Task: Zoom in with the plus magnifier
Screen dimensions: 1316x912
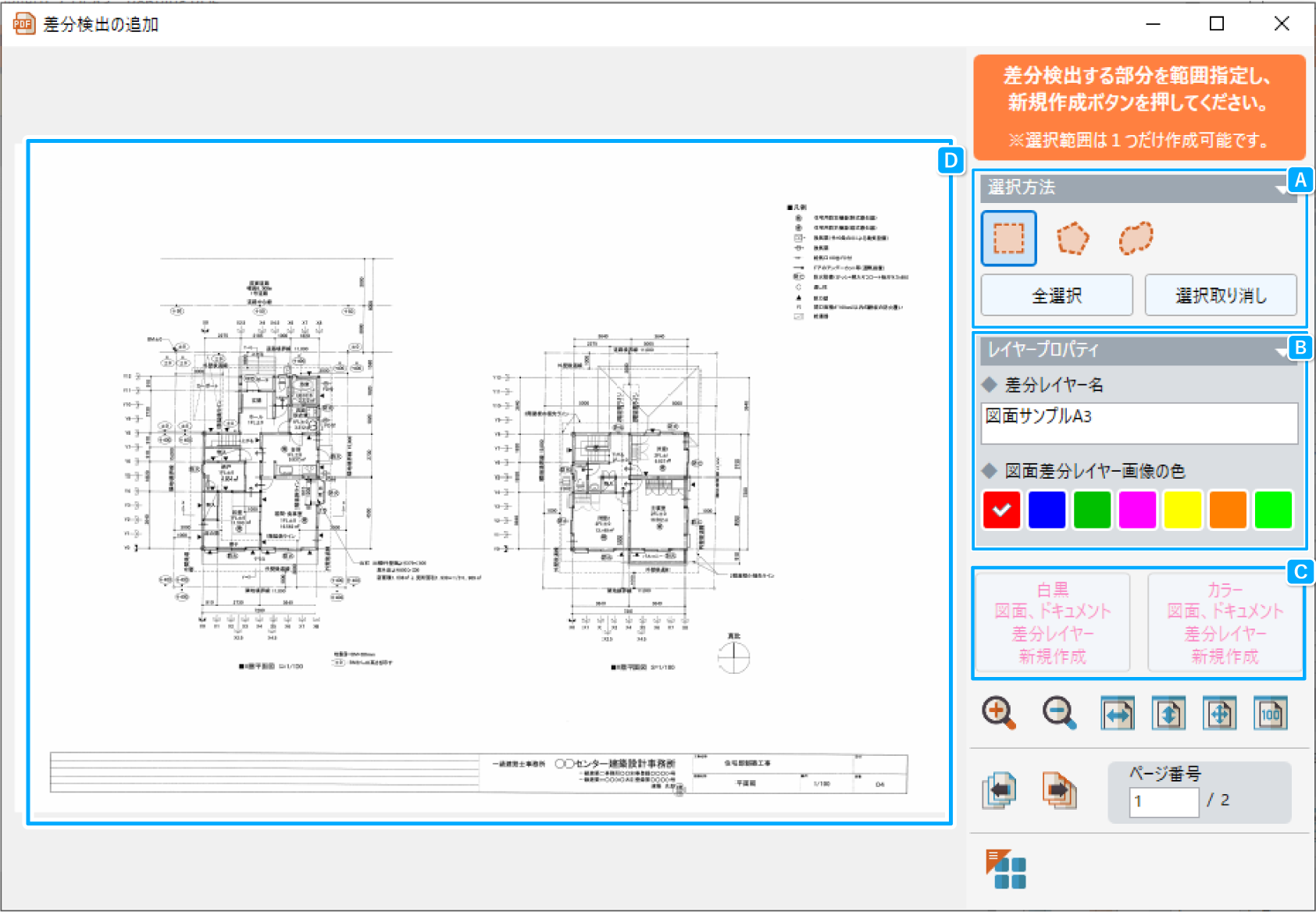Action: (x=999, y=713)
